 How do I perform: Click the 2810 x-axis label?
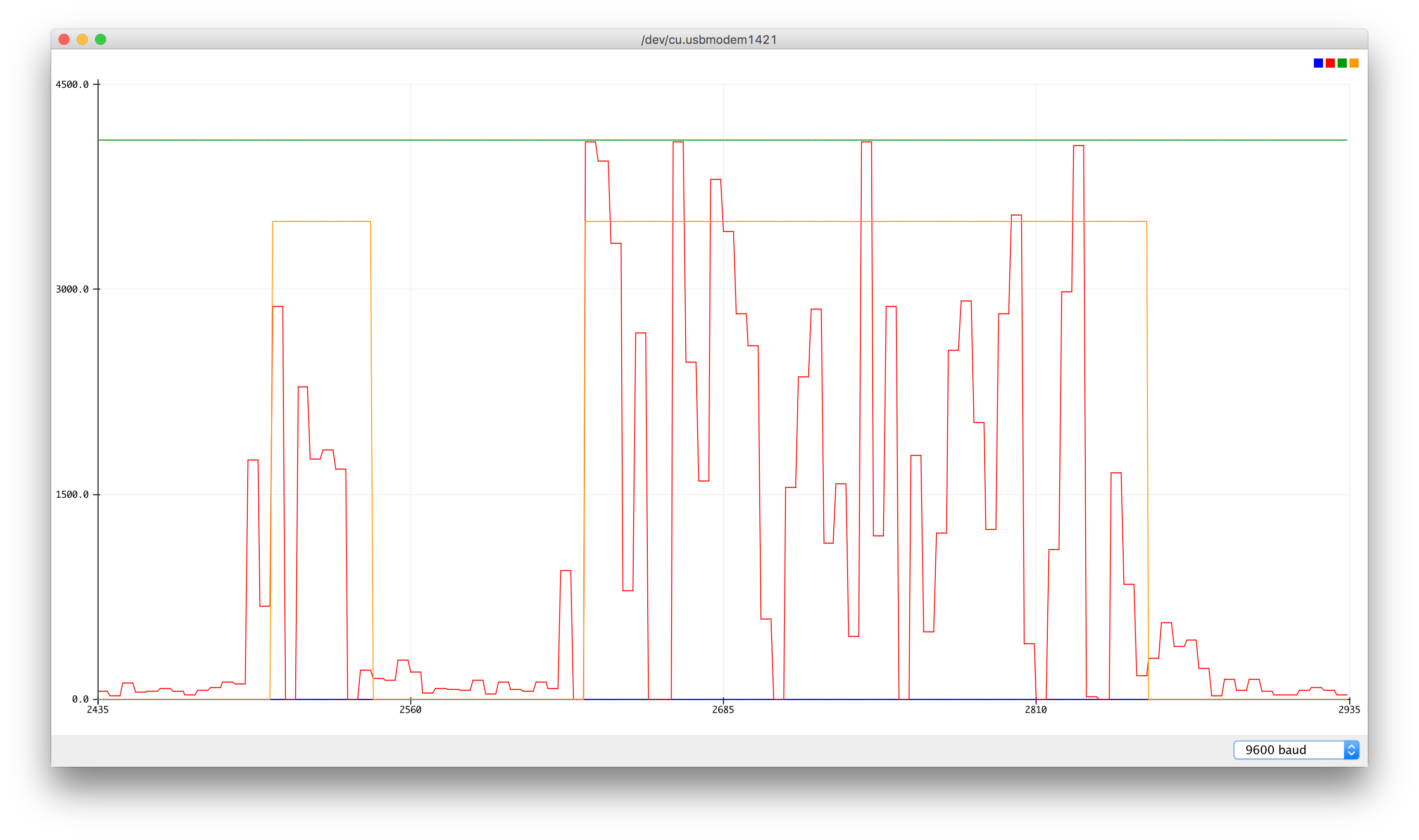click(1036, 710)
